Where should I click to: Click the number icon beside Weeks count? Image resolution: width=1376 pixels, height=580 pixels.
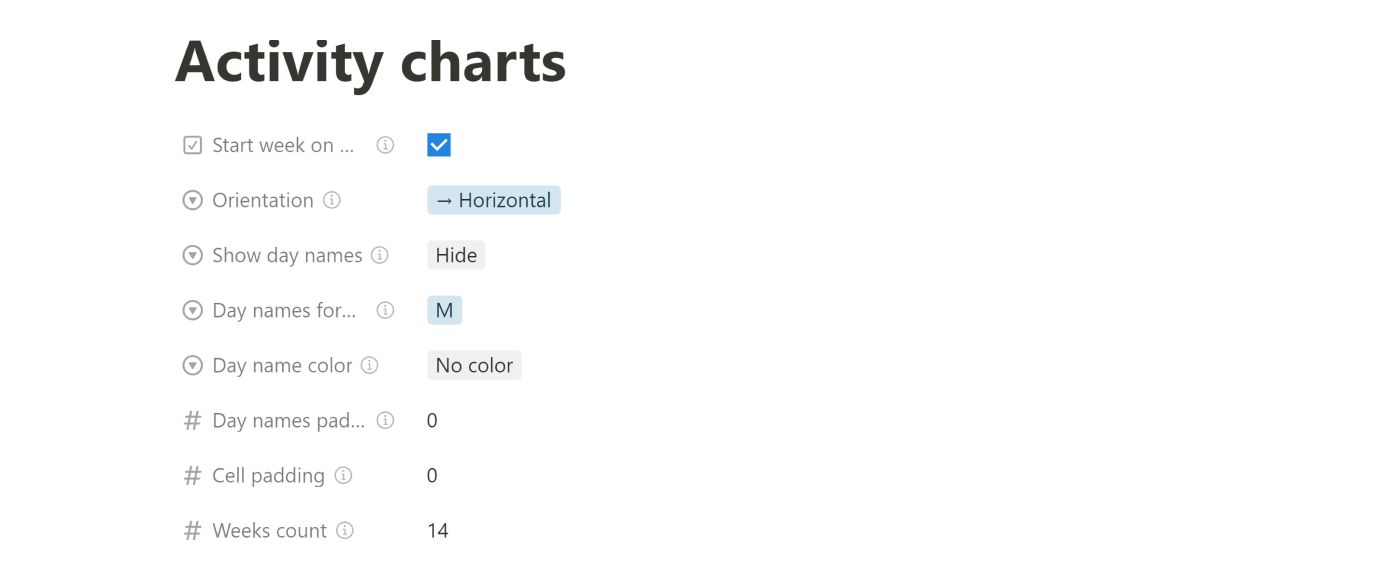[192, 530]
